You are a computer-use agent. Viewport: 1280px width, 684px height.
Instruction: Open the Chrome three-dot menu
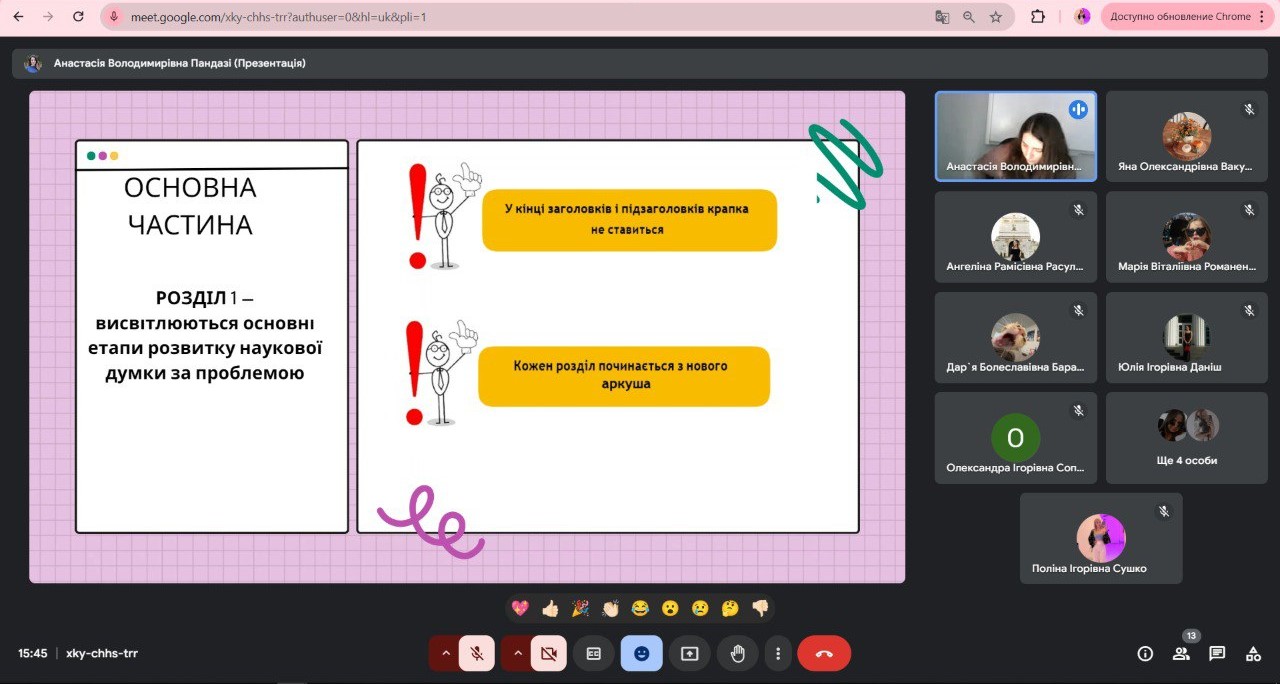point(1262,16)
